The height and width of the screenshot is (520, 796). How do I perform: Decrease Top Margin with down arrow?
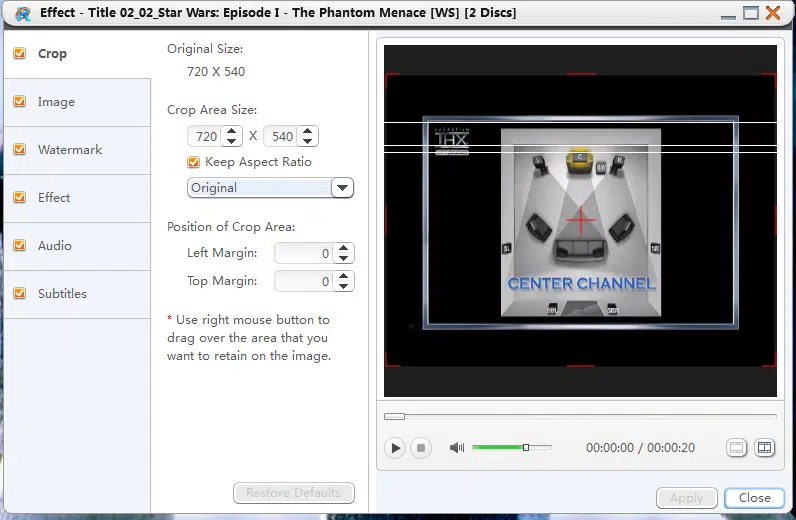point(344,286)
